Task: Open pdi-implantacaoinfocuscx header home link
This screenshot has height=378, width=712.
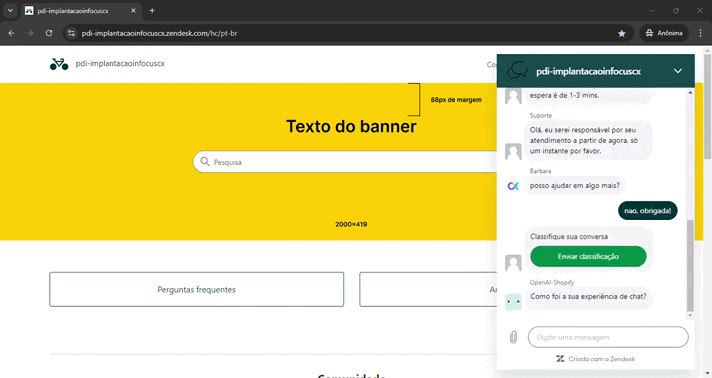Action: click(x=120, y=64)
